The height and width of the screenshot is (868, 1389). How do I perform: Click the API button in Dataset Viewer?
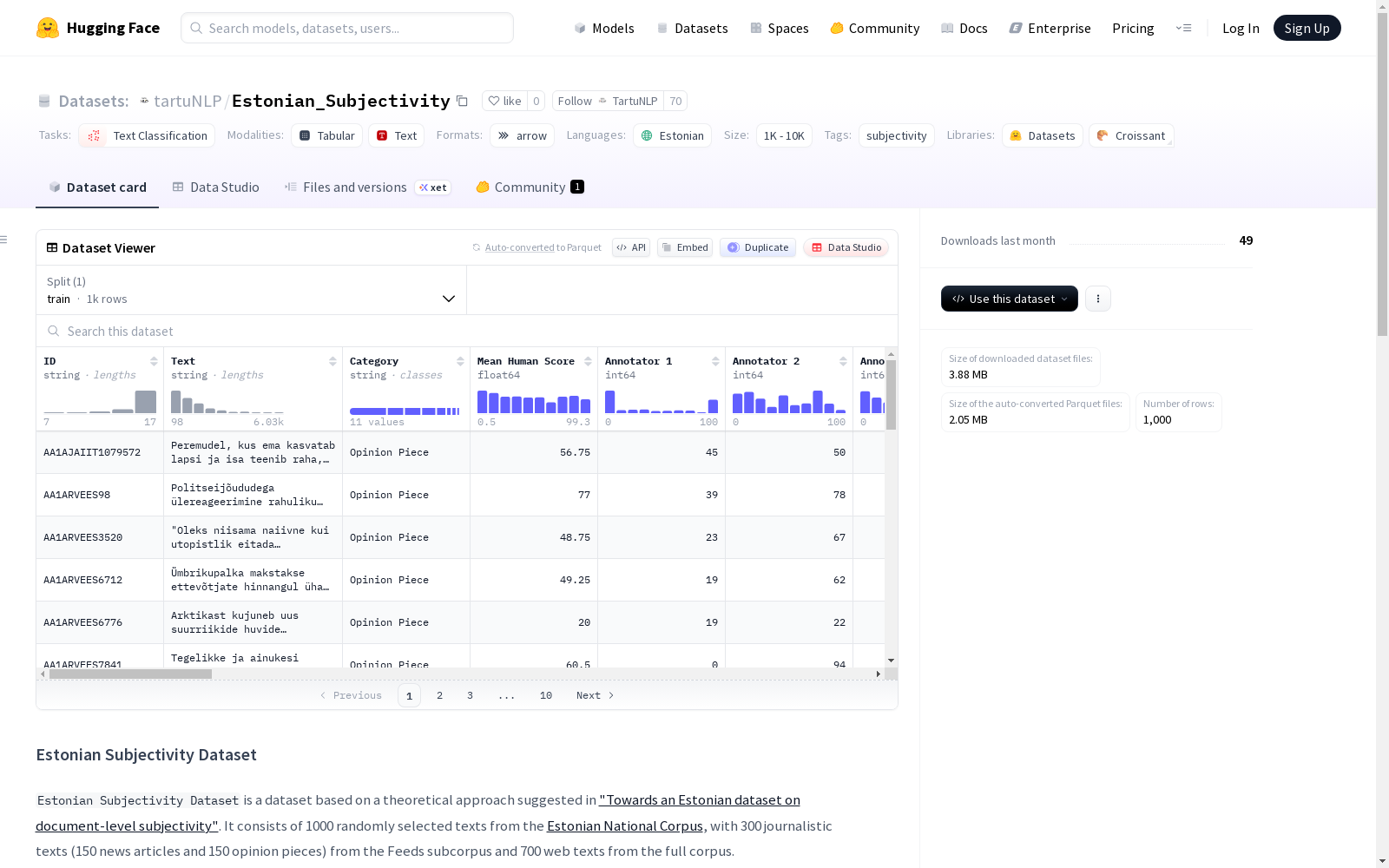(631, 247)
